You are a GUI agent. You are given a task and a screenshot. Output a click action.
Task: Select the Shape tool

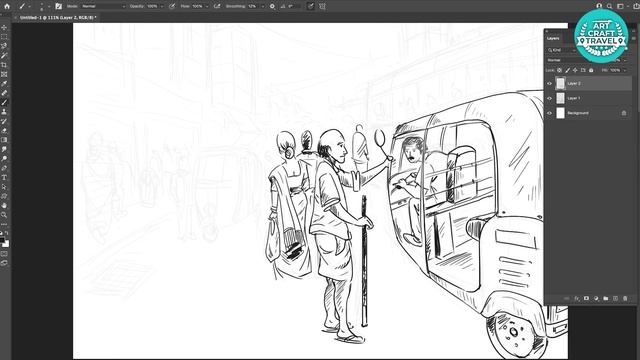4,196
